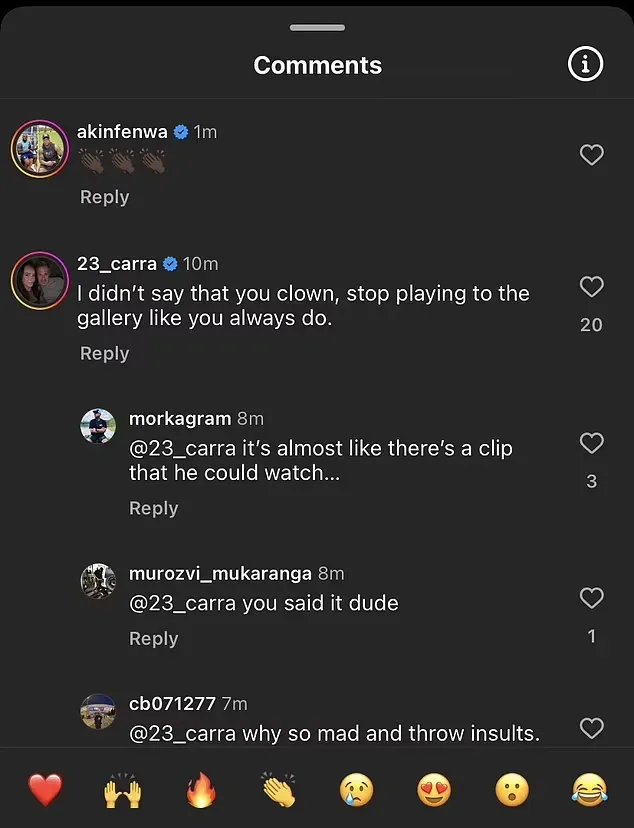Image resolution: width=634 pixels, height=828 pixels.
Task: Select the heart-eyes emoji reaction
Action: [434, 791]
